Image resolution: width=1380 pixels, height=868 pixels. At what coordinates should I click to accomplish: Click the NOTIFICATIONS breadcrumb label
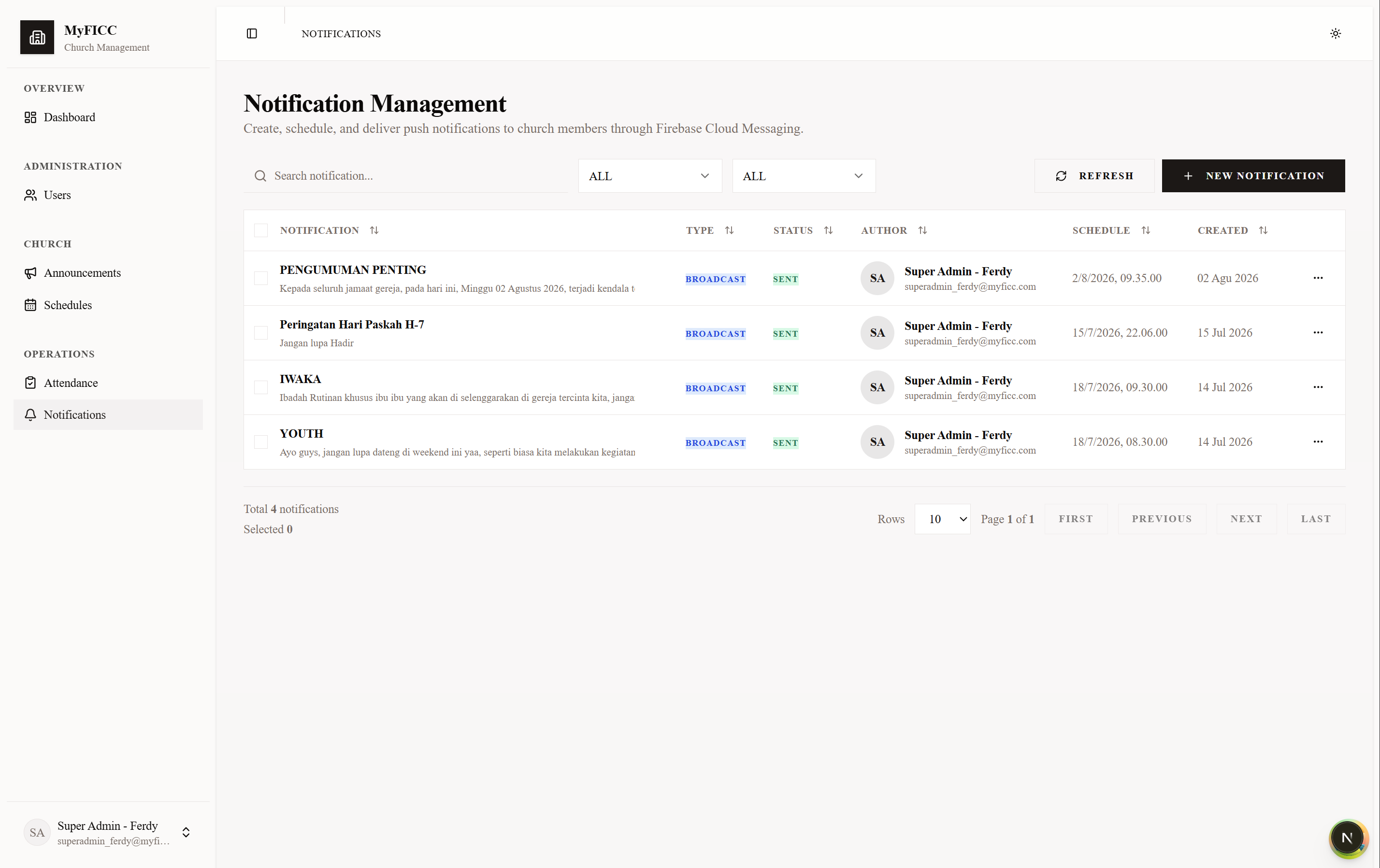(341, 34)
